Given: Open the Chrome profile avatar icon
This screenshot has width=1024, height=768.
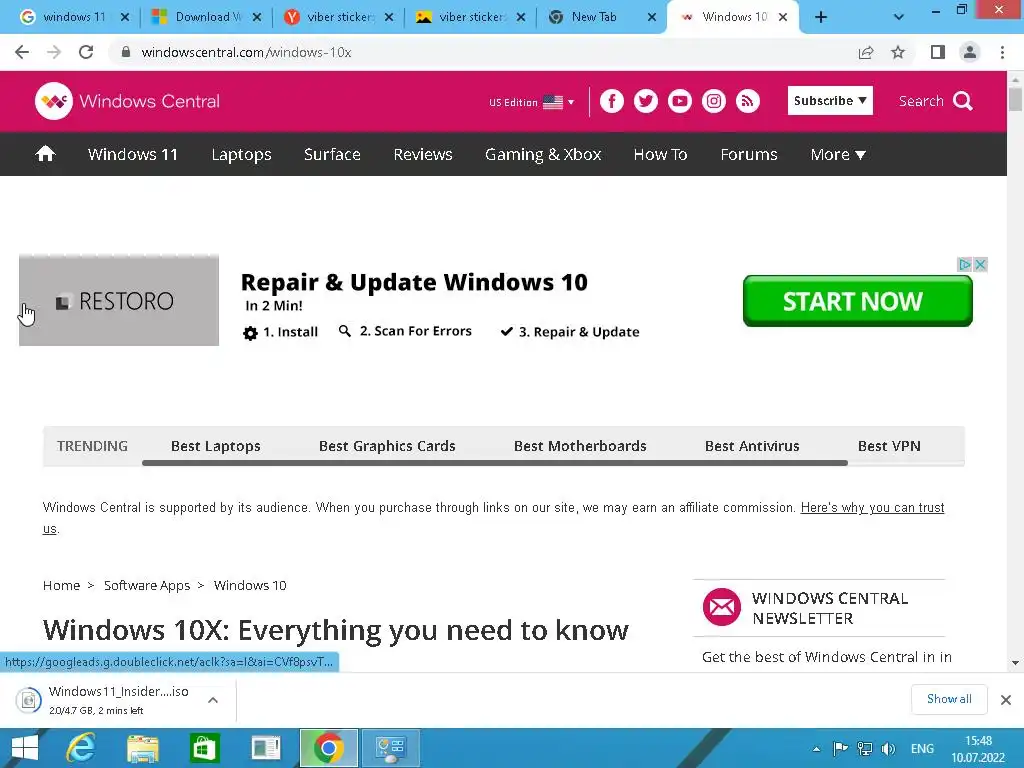Looking at the screenshot, I should (970, 52).
